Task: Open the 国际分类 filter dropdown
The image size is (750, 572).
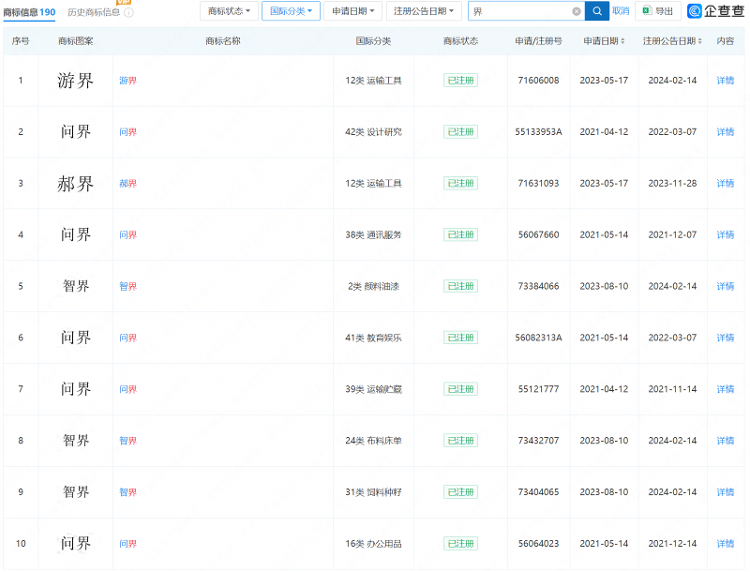Action: click(291, 11)
